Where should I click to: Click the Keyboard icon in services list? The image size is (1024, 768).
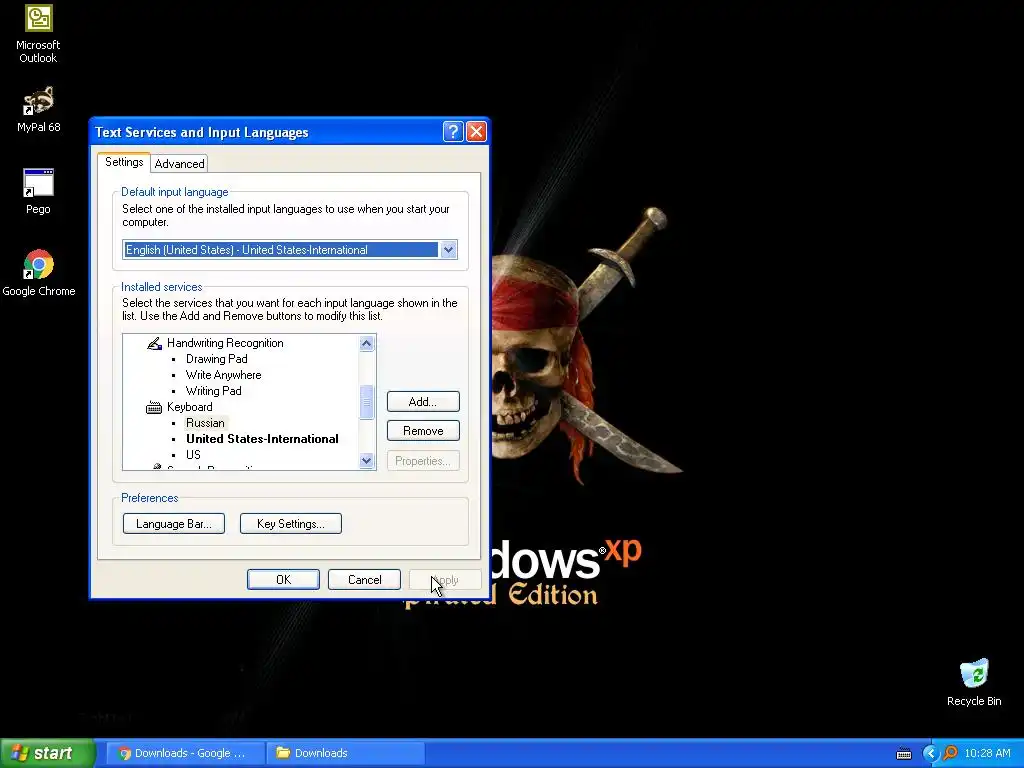coord(154,408)
